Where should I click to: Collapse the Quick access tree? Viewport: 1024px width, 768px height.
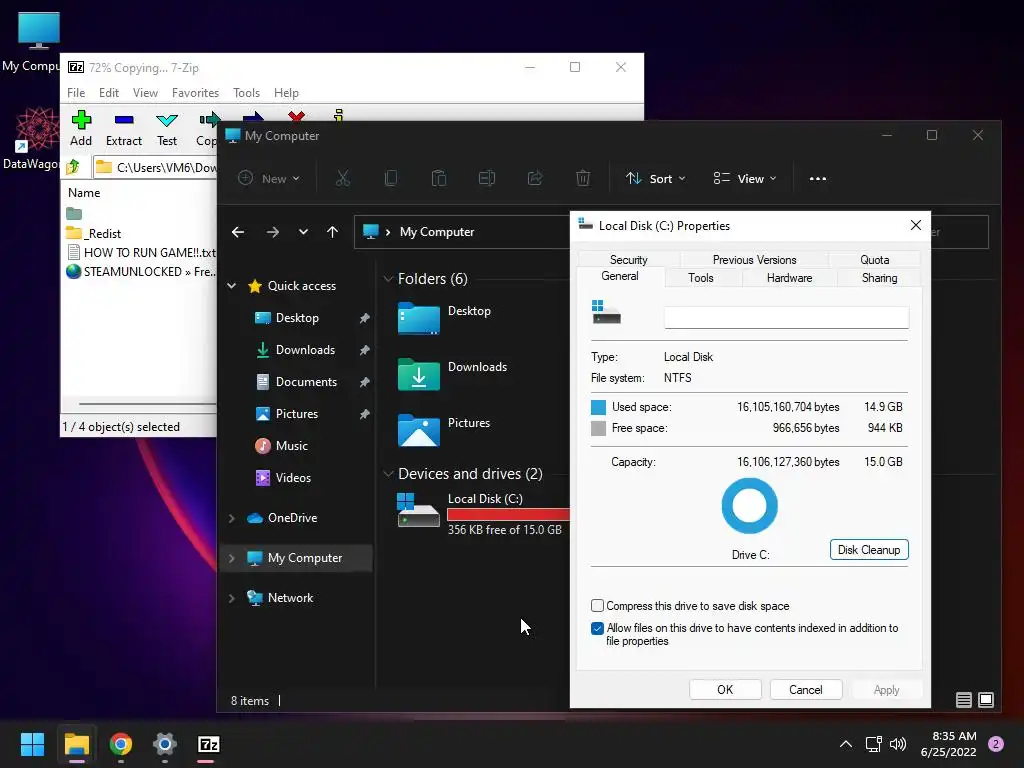(231, 286)
